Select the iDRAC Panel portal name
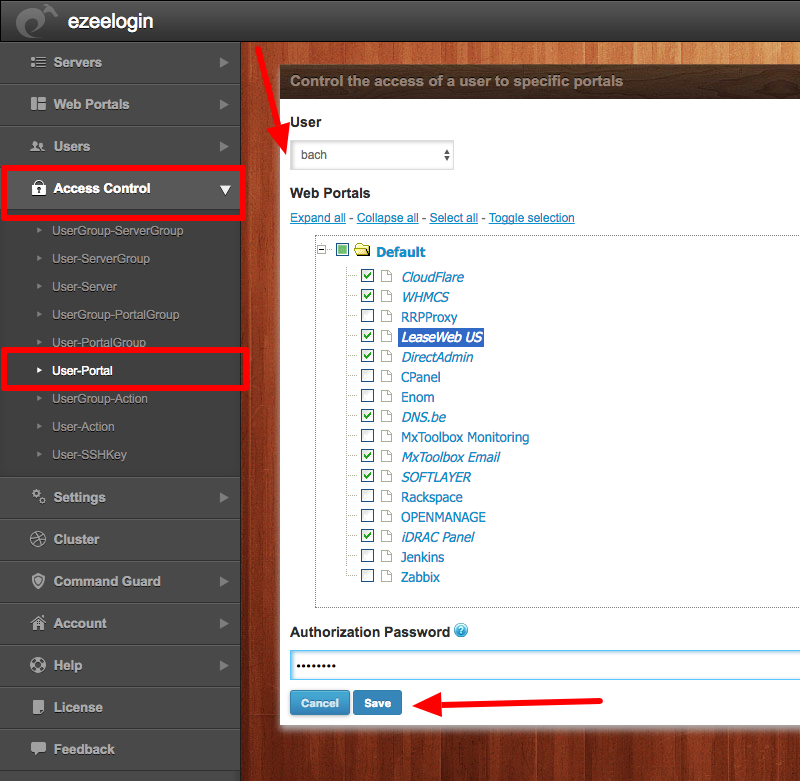 [438, 537]
